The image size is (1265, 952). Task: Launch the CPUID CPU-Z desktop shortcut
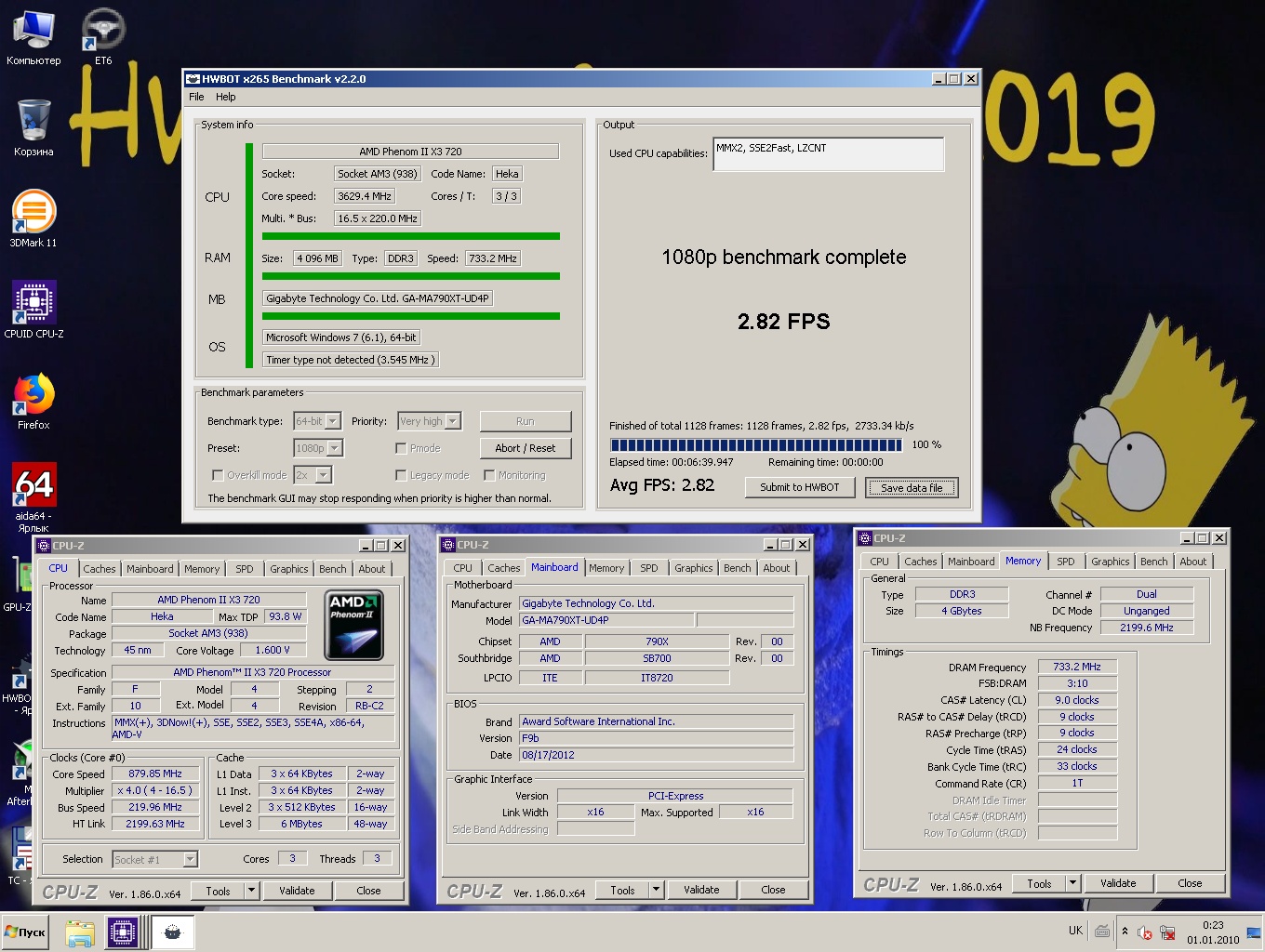click(33, 310)
